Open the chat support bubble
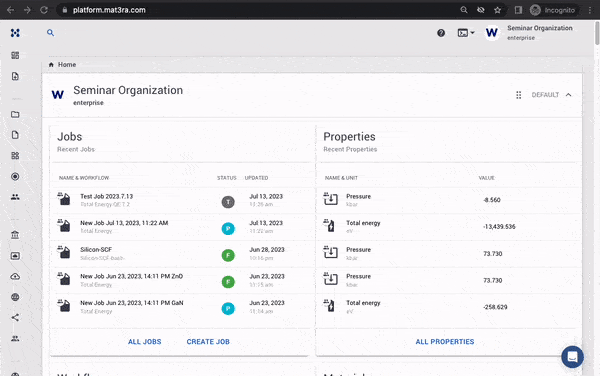This screenshot has height=376, width=600. pos(572,356)
